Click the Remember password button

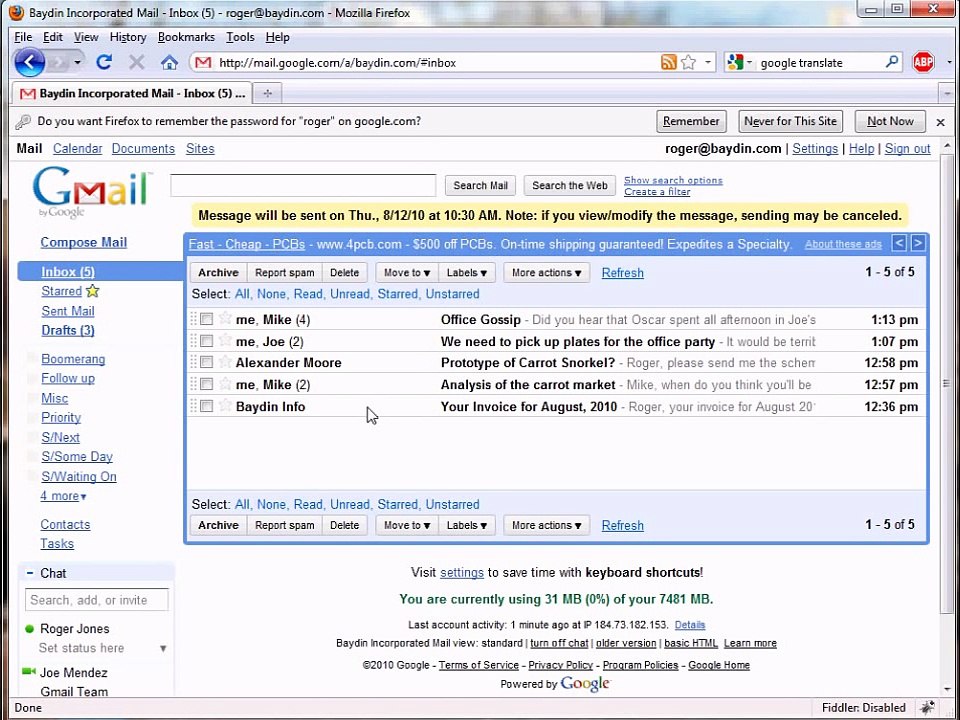click(x=691, y=121)
